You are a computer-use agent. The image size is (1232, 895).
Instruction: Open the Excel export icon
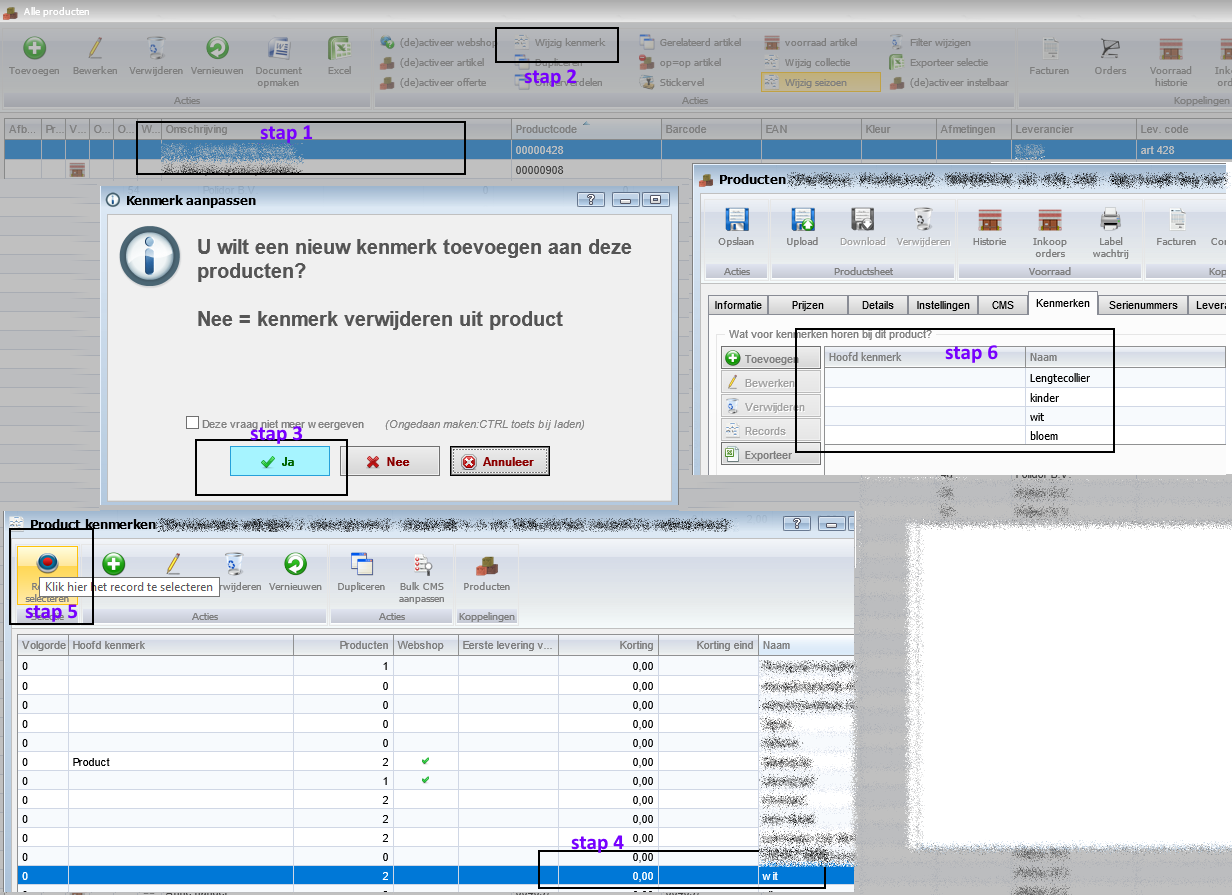[x=339, y=49]
